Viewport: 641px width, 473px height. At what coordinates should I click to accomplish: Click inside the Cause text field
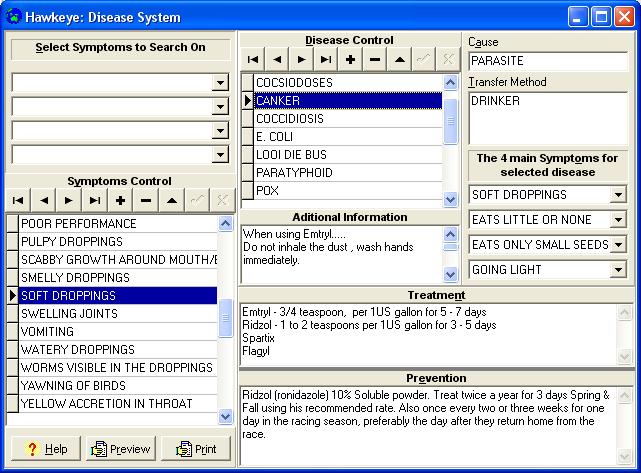548,61
